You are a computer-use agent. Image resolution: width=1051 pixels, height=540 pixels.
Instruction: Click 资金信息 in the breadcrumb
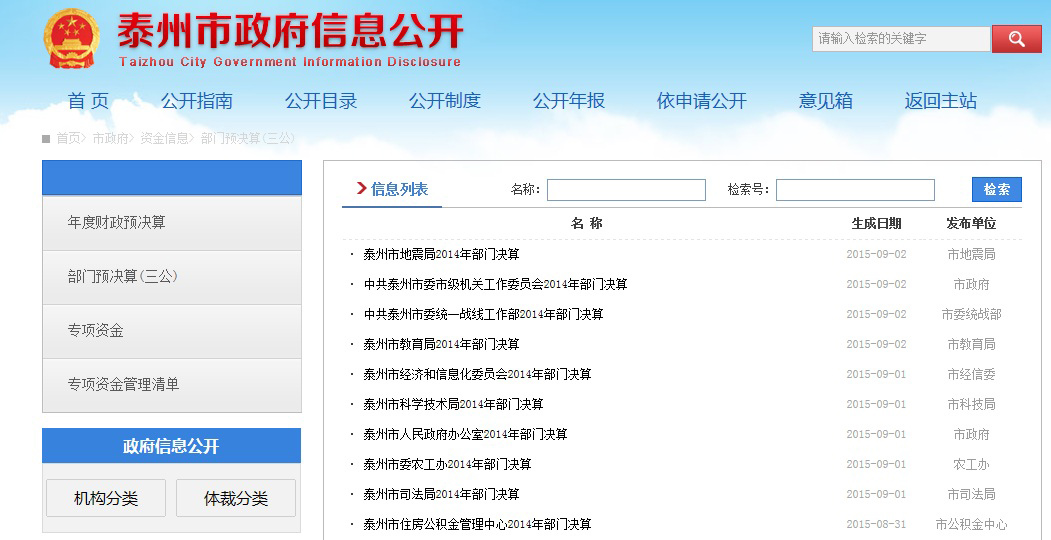pyautogui.click(x=164, y=138)
